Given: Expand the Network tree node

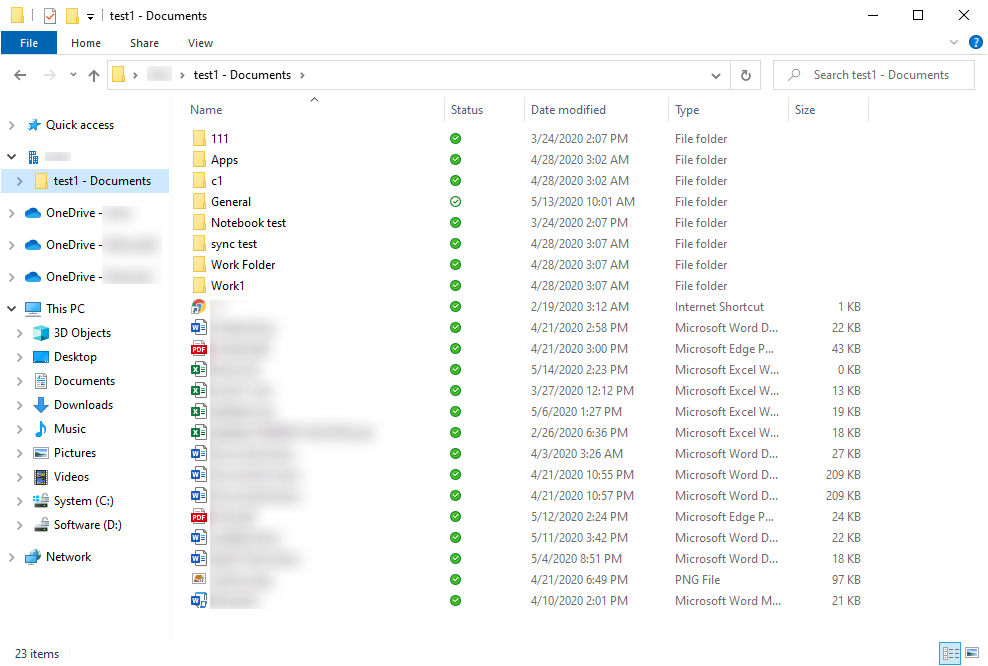Looking at the screenshot, I should (x=11, y=557).
